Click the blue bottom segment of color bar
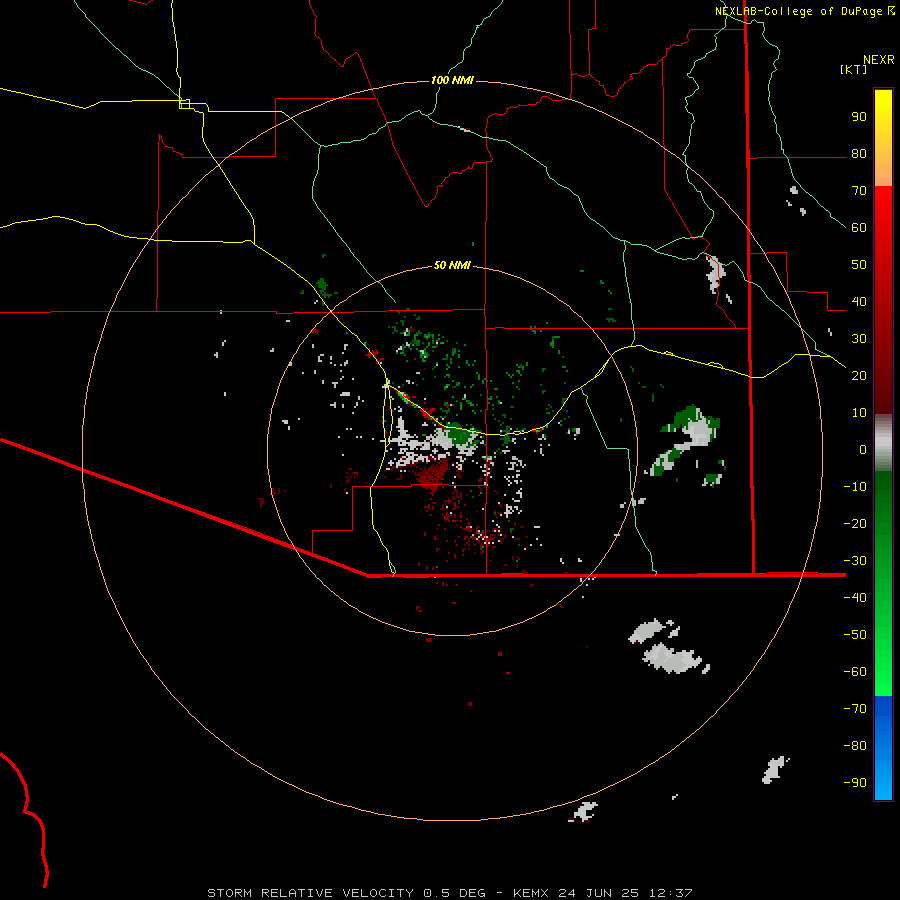Viewport: 900px width, 900px height. click(x=883, y=748)
